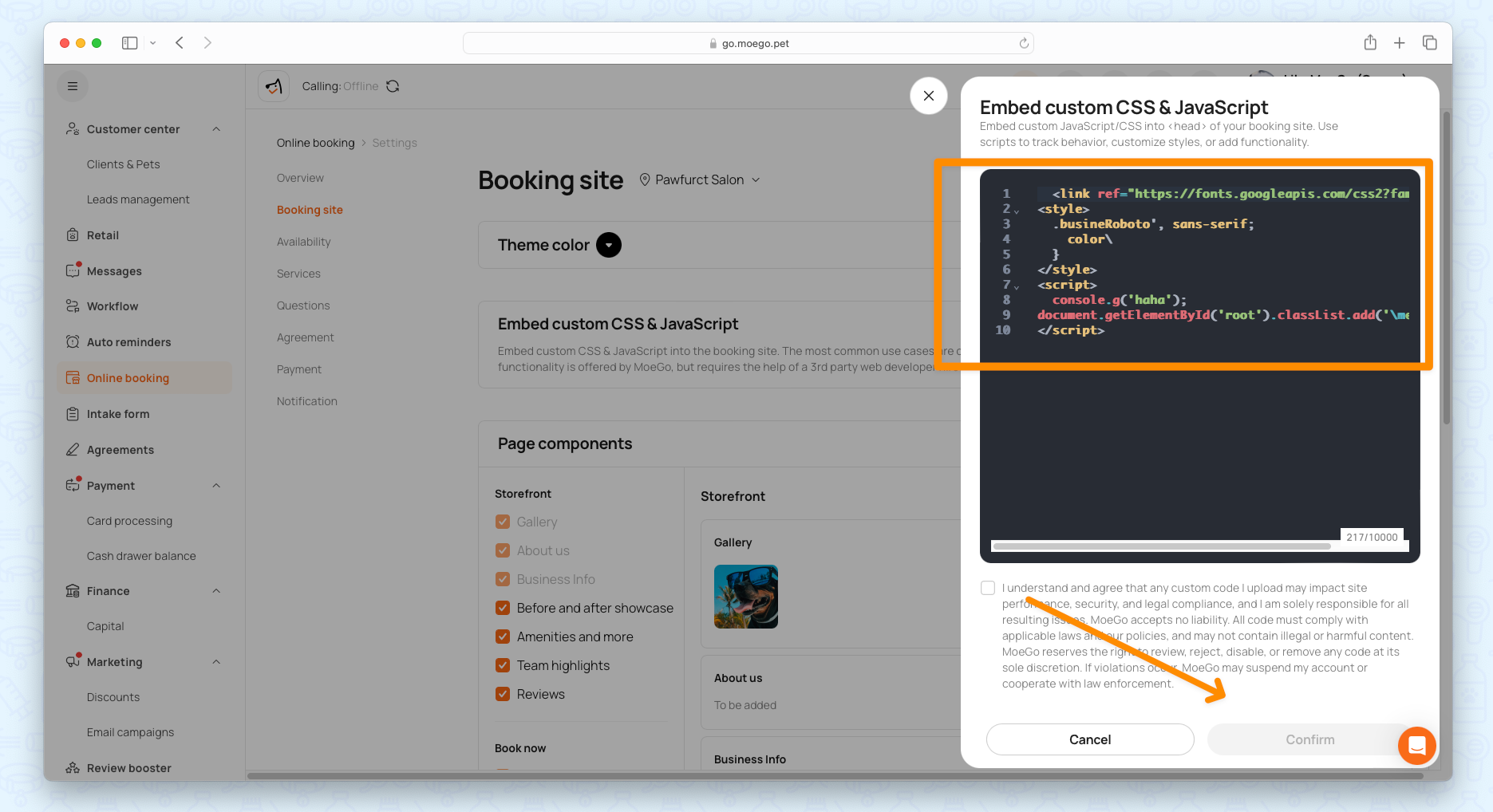Uncheck the Business Info component checkbox
Image resolution: width=1493 pixels, height=812 pixels.
(x=503, y=579)
